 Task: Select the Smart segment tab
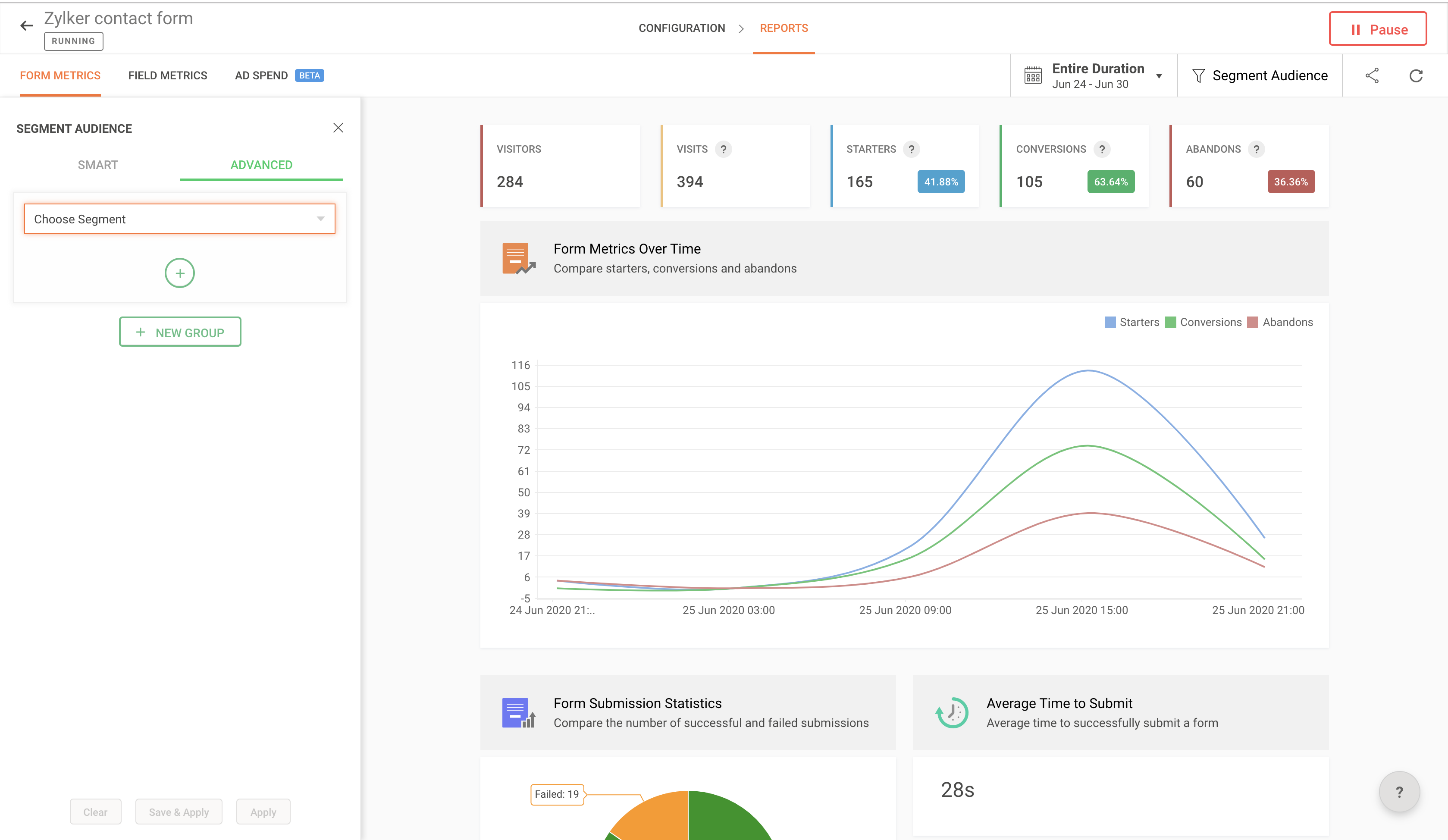point(98,165)
